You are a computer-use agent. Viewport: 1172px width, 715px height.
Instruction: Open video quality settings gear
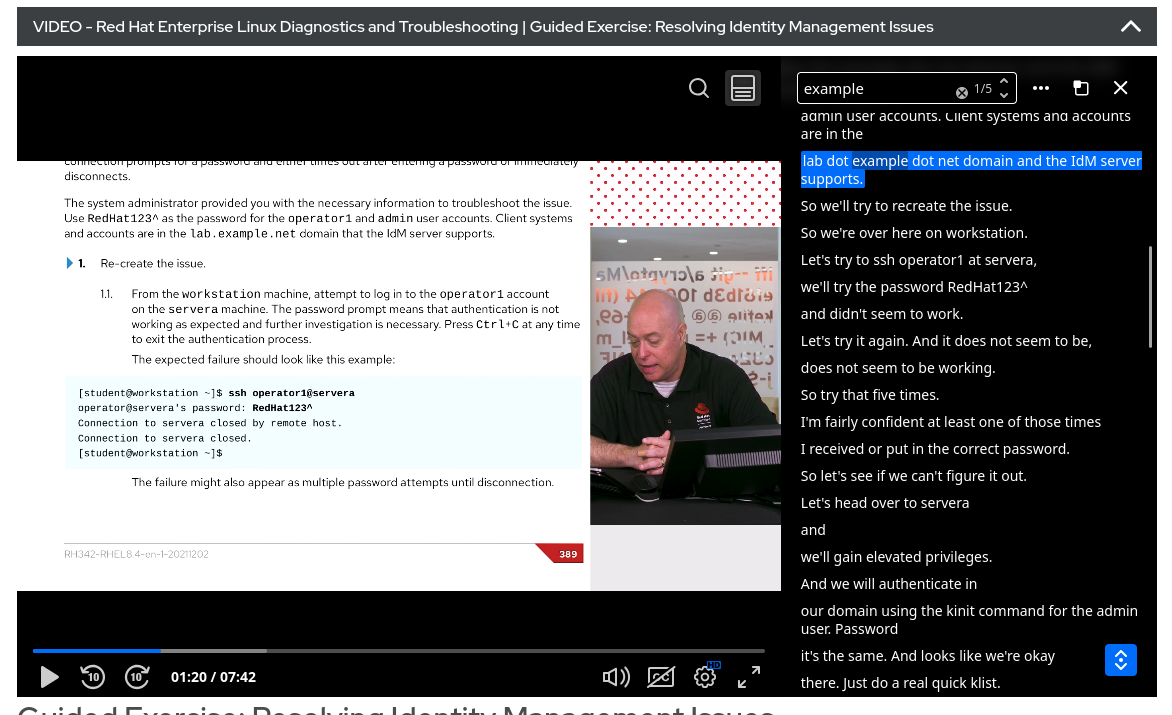[705, 677]
